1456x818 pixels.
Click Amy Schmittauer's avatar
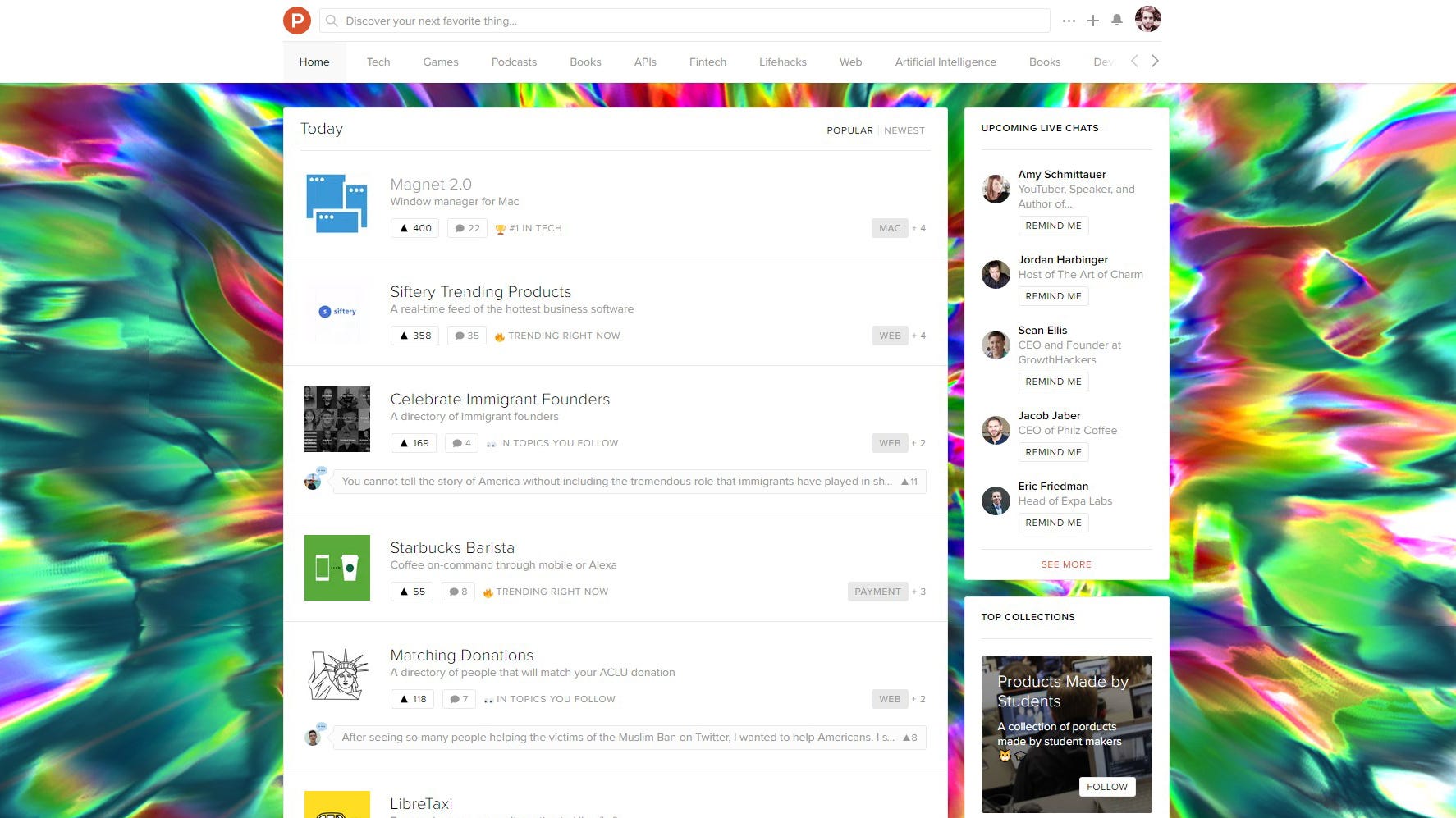pos(996,189)
